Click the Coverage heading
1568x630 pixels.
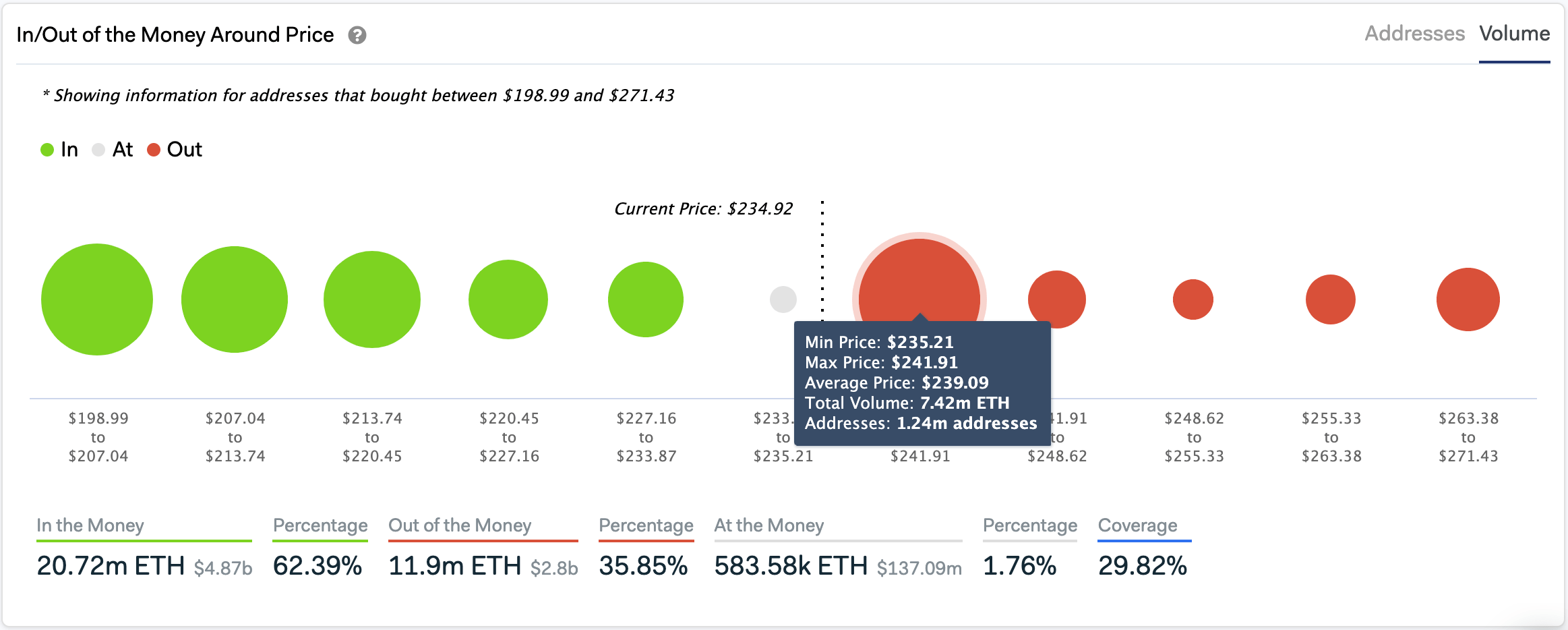pyautogui.click(x=1138, y=525)
